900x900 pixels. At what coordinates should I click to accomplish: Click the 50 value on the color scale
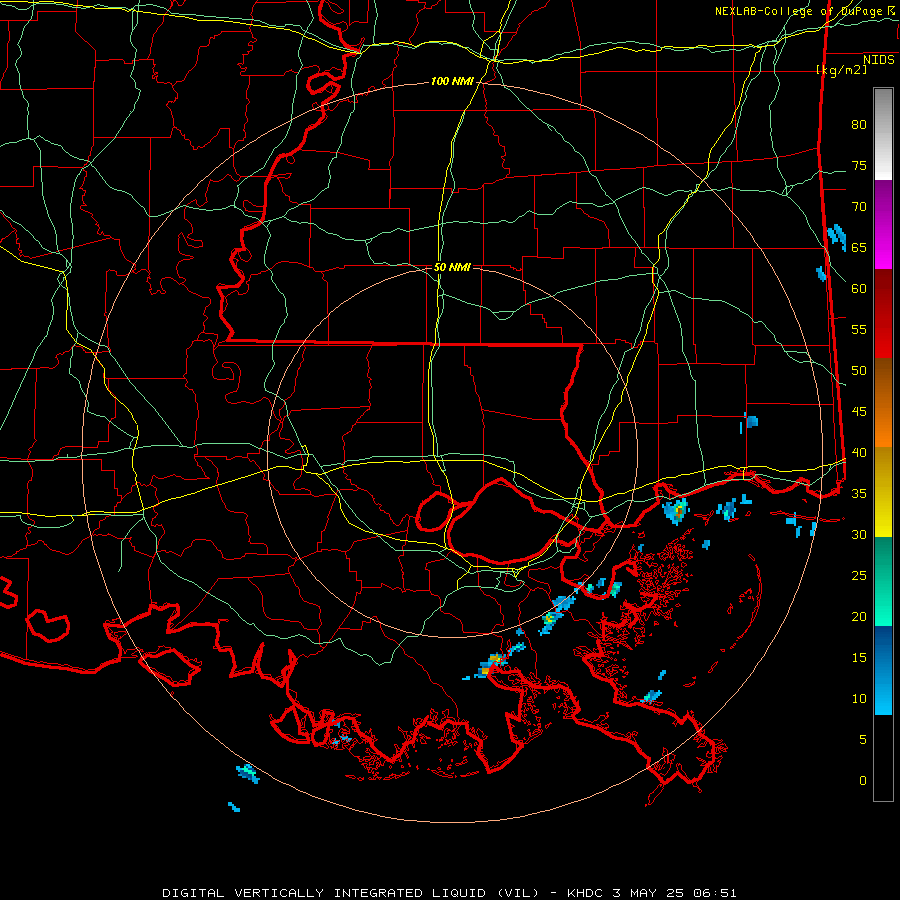pos(859,371)
